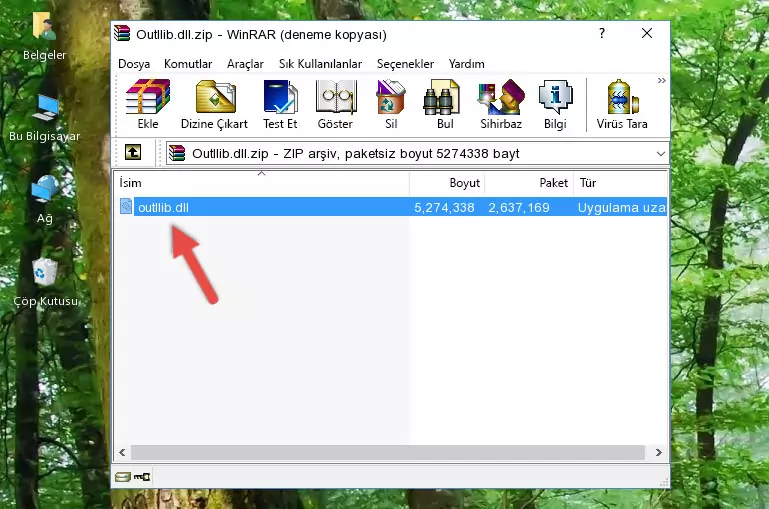Sort files by İsim column
769x509 pixels.
click(x=262, y=183)
